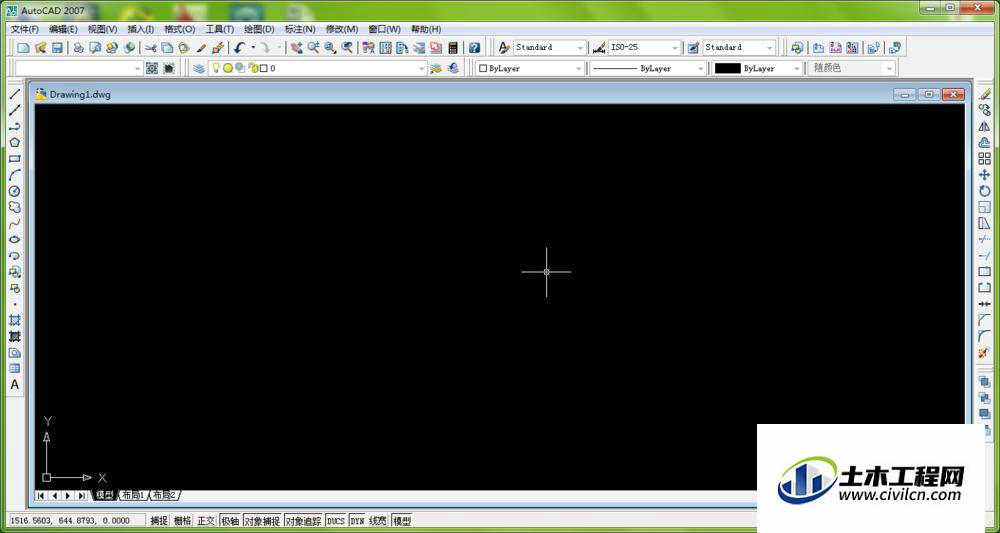Activate the Pan realtime tool

pyautogui.click(x=297, y=48)
